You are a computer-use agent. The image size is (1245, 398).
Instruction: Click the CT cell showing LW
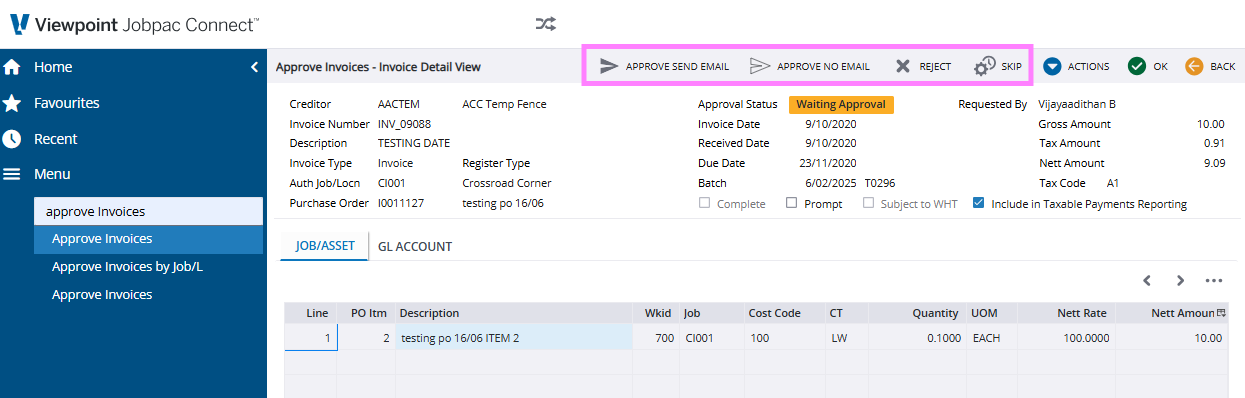[x=847, y=338]
